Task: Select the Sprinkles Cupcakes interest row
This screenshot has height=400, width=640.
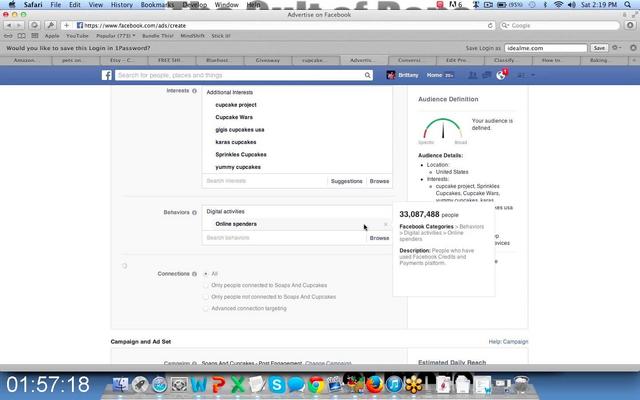Action: 297,155
